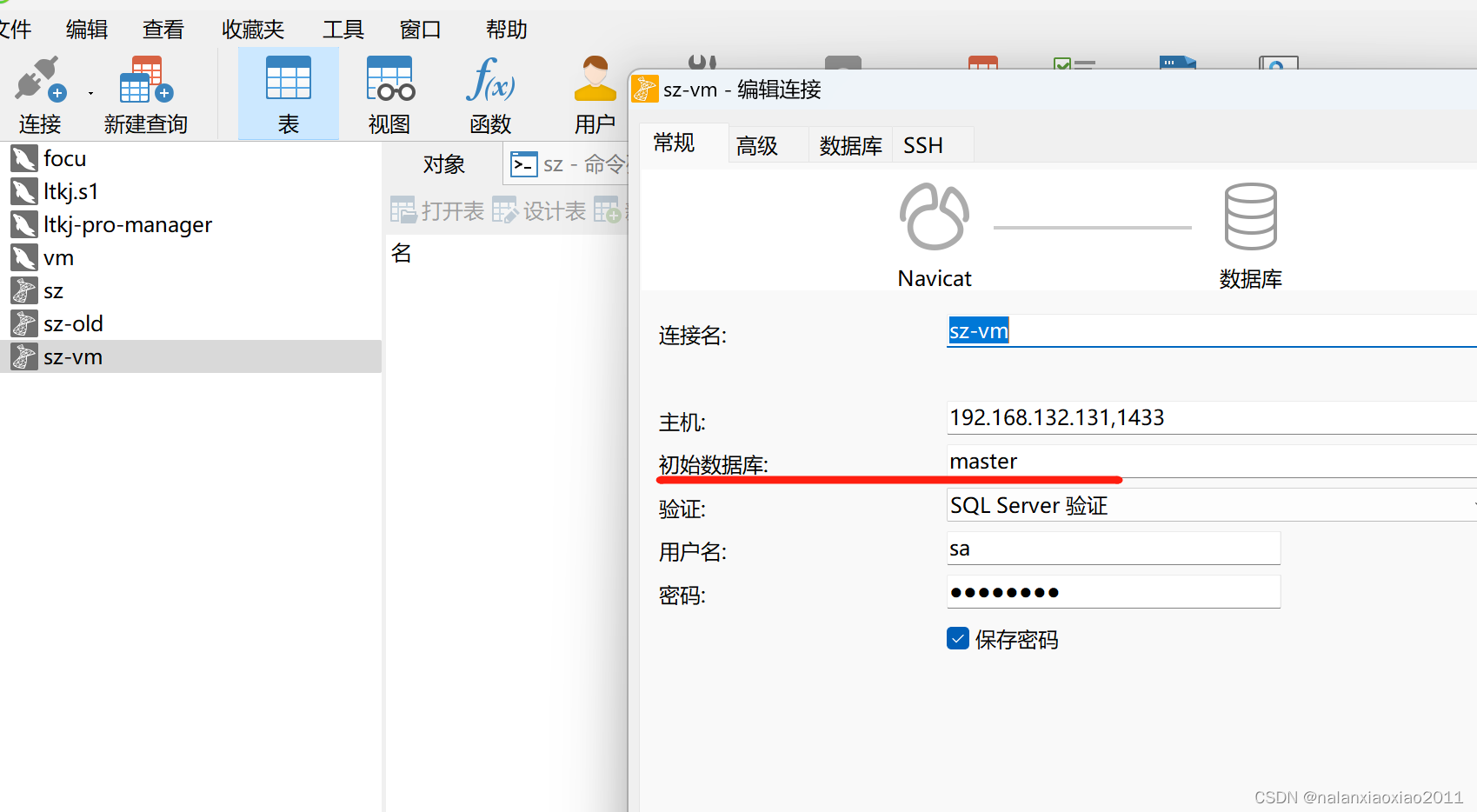
Task: Toggle the 保存密码 checkbox
Action: pyautogui.click(x=958, y=639)
